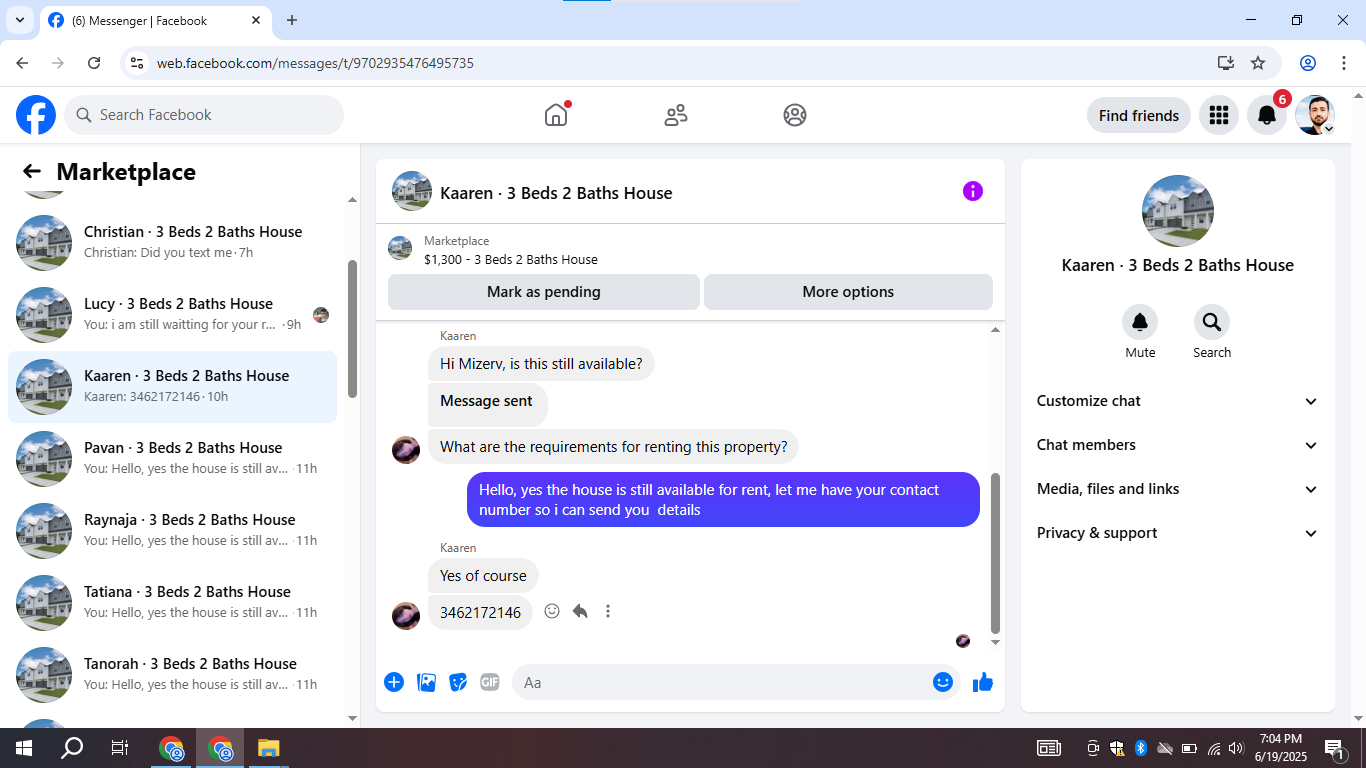
Task: Open the Home feed icon
Action: click(556, 115)
